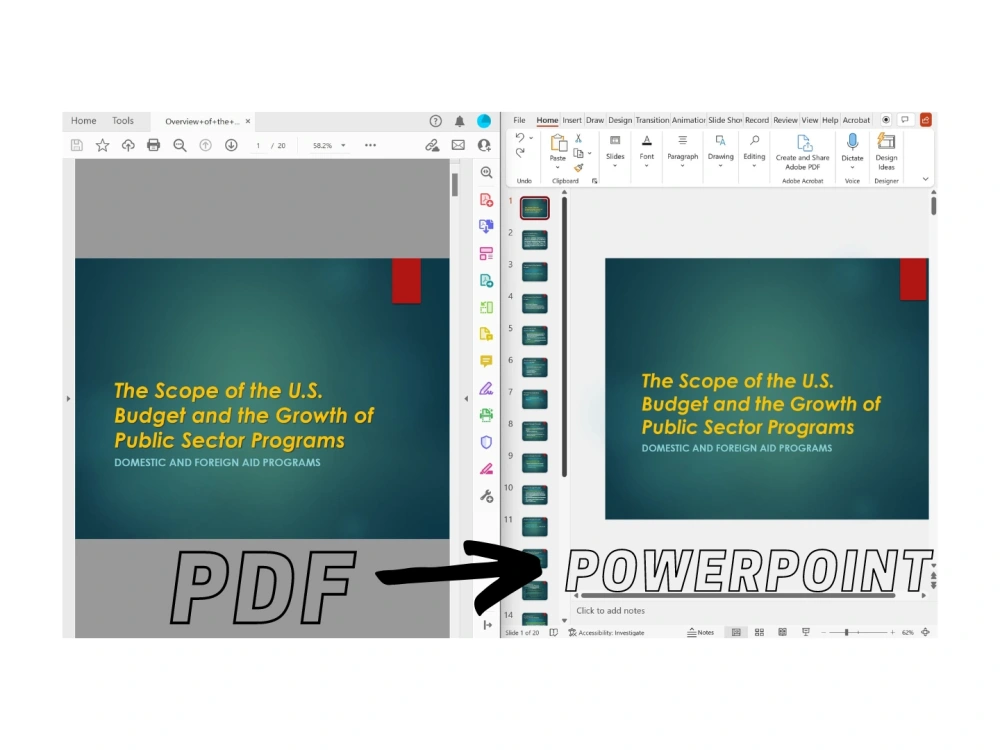Click Accessibility: Investigate in status bar

coord(607,633)
